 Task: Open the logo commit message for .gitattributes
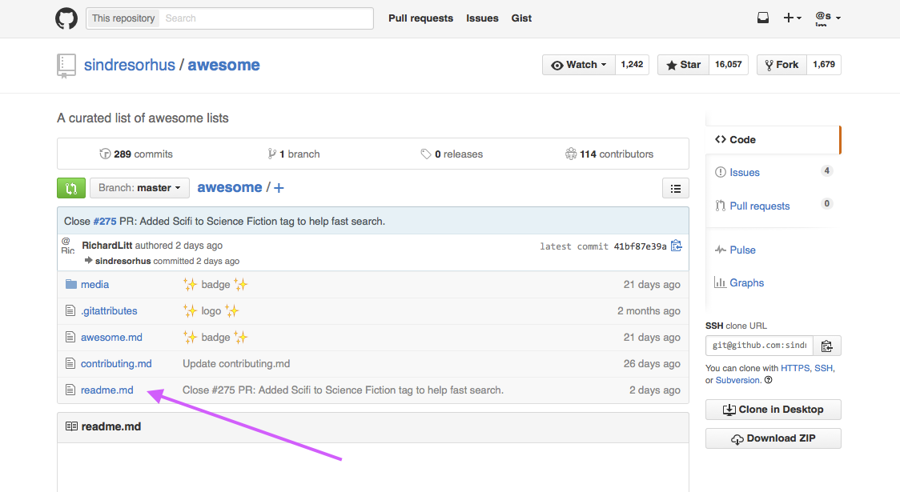point(211,311)
